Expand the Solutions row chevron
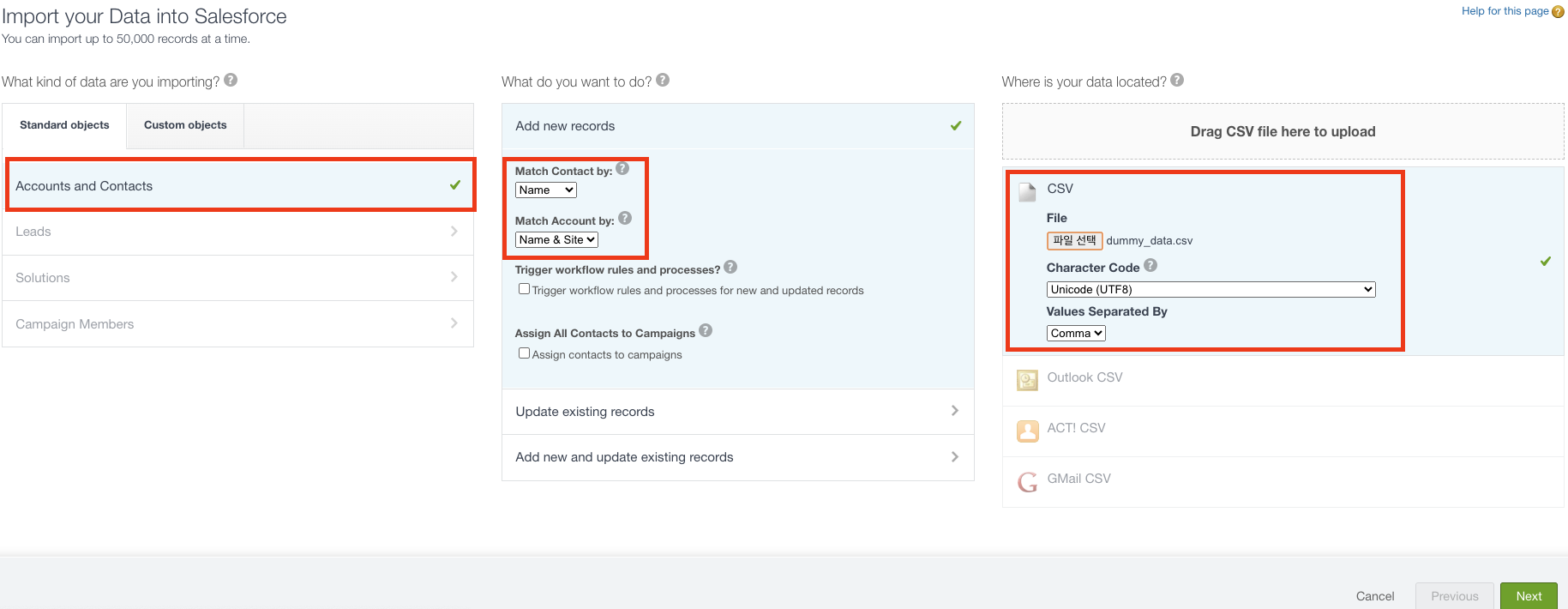The height and width of the screenshot is (609, 1568). pyautogui.click(x=454, y=277)
